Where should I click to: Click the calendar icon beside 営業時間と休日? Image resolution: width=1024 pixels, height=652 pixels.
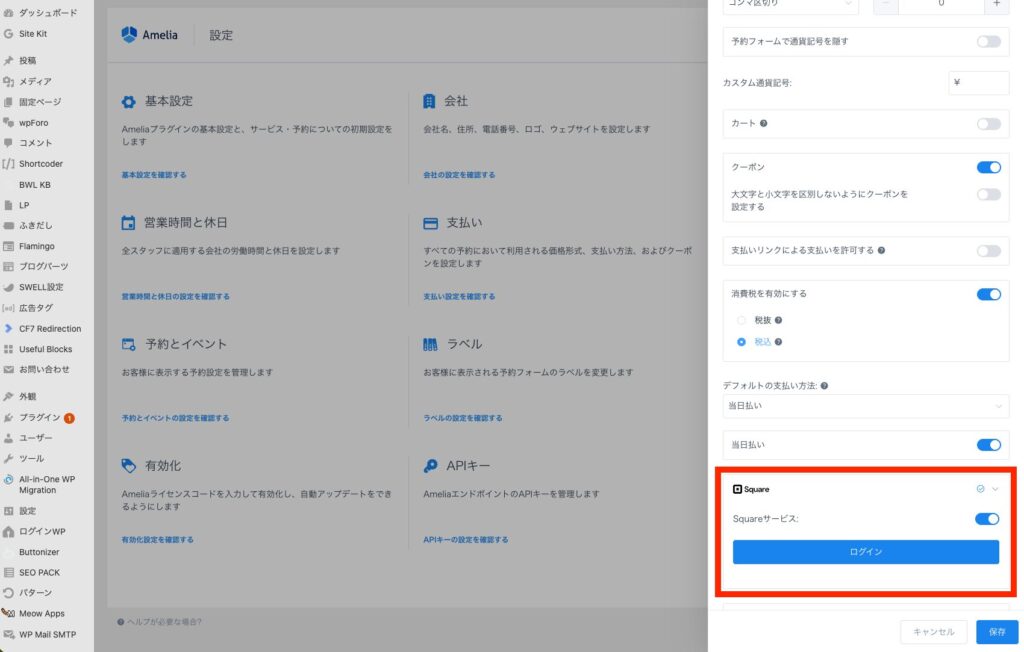(129, 223)
